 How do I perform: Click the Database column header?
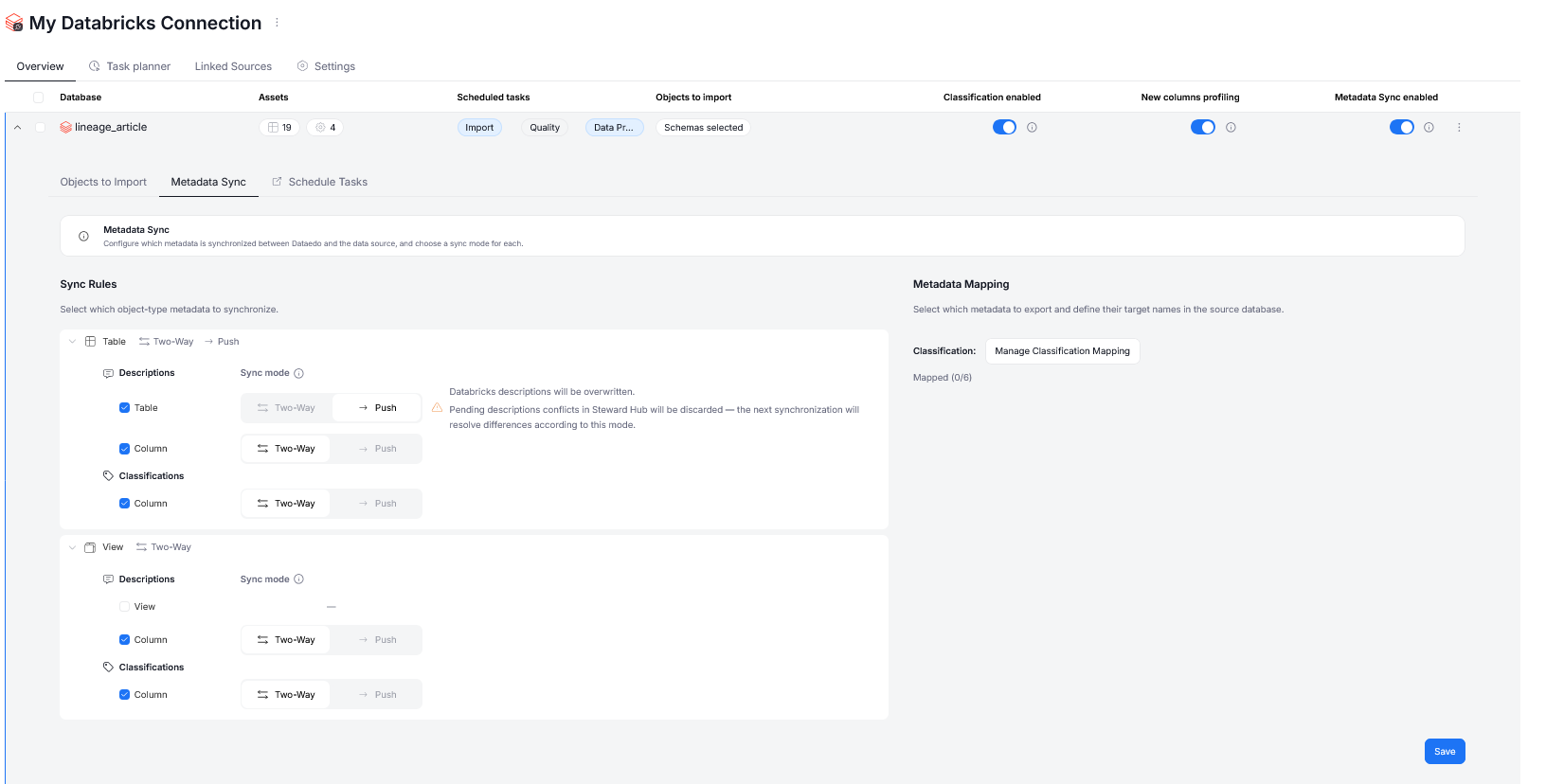pos(81,98)
